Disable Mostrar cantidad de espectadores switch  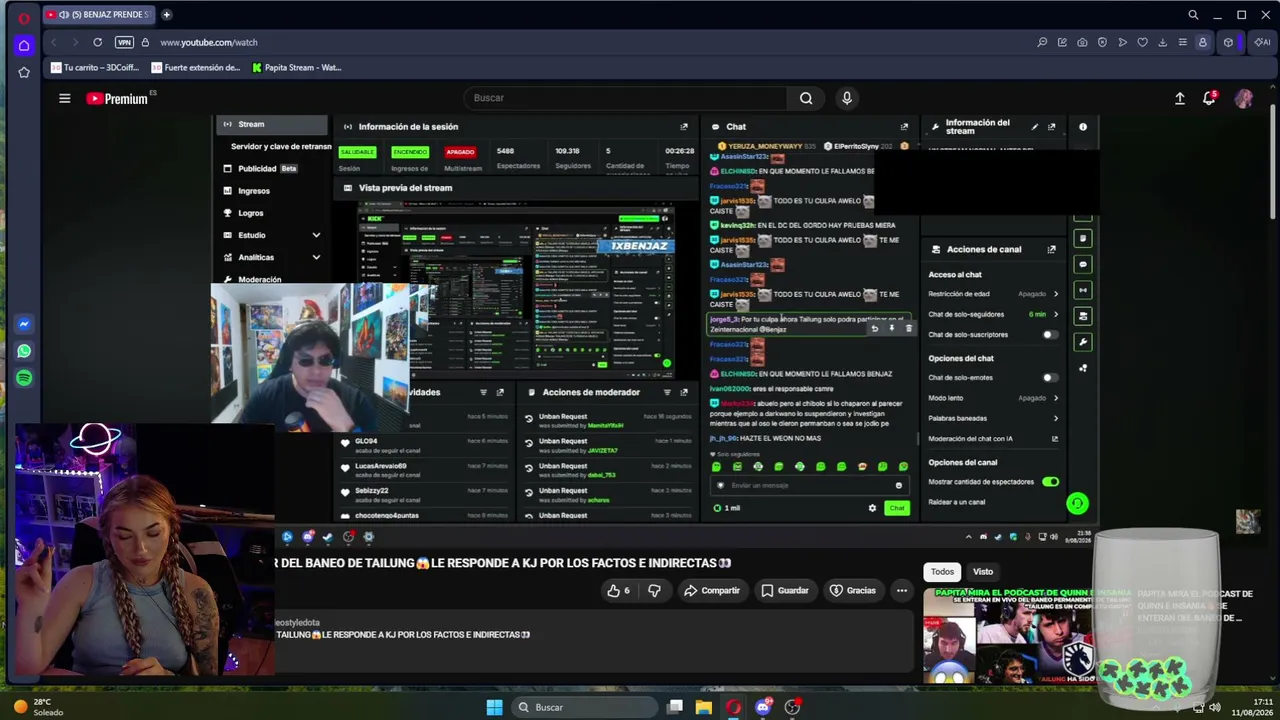(1050, 482)
